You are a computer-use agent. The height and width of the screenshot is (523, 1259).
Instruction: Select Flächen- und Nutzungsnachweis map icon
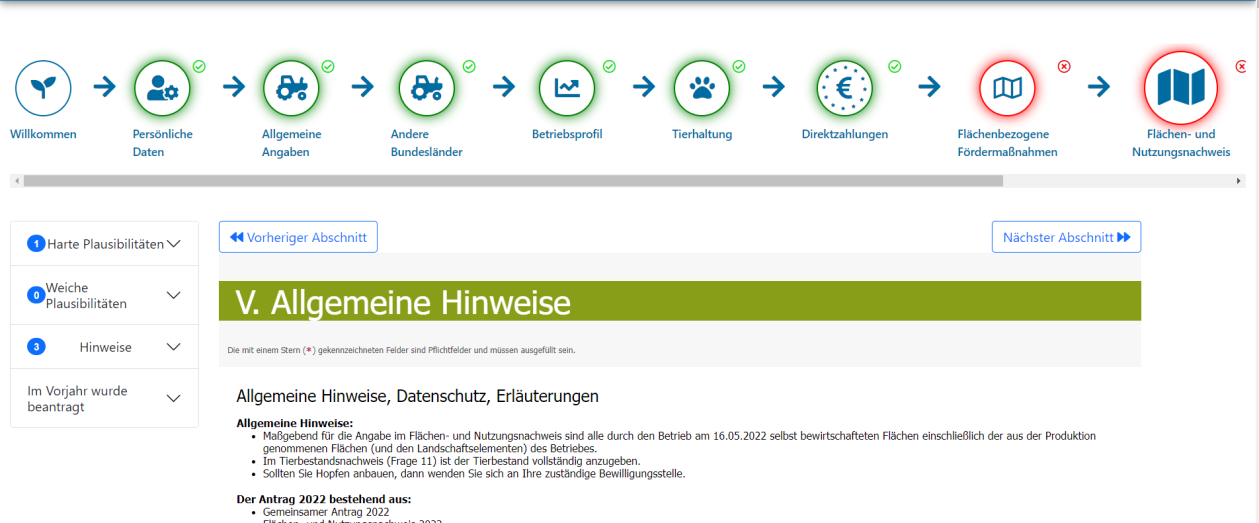pyautogui.click(x=1181, y=88)
